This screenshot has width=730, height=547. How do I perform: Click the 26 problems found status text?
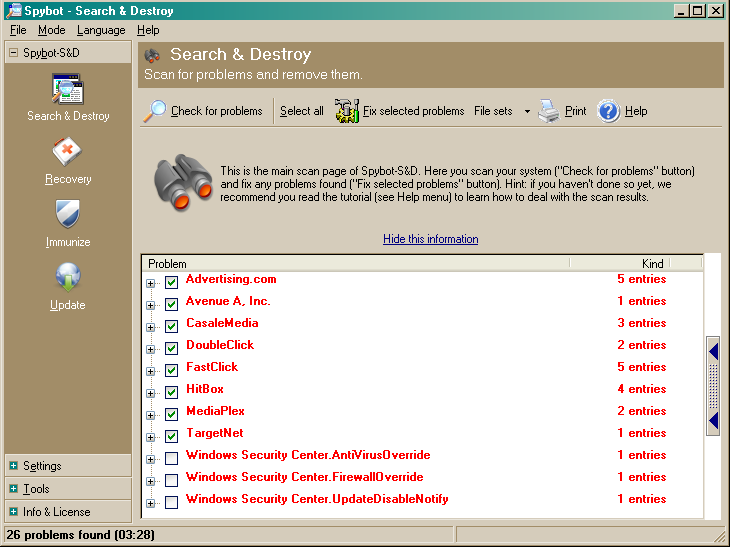(x=80, y=535)
